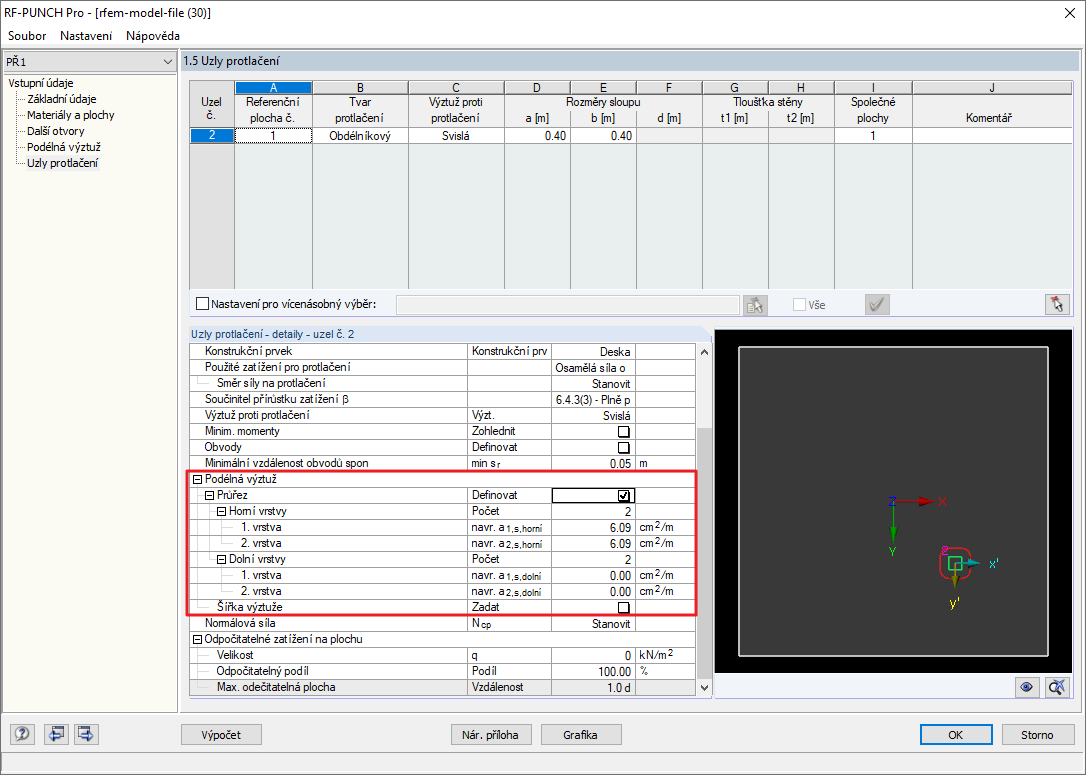Check the Obvody Definovat checkbox
The width and height of the screenshot is (1086, 775).
[x=623, y=447]
